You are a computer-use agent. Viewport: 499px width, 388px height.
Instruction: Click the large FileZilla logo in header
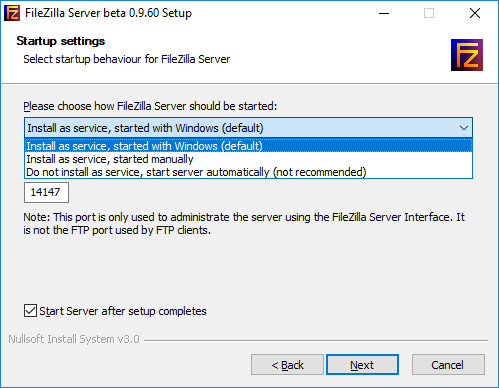[467, 55]
